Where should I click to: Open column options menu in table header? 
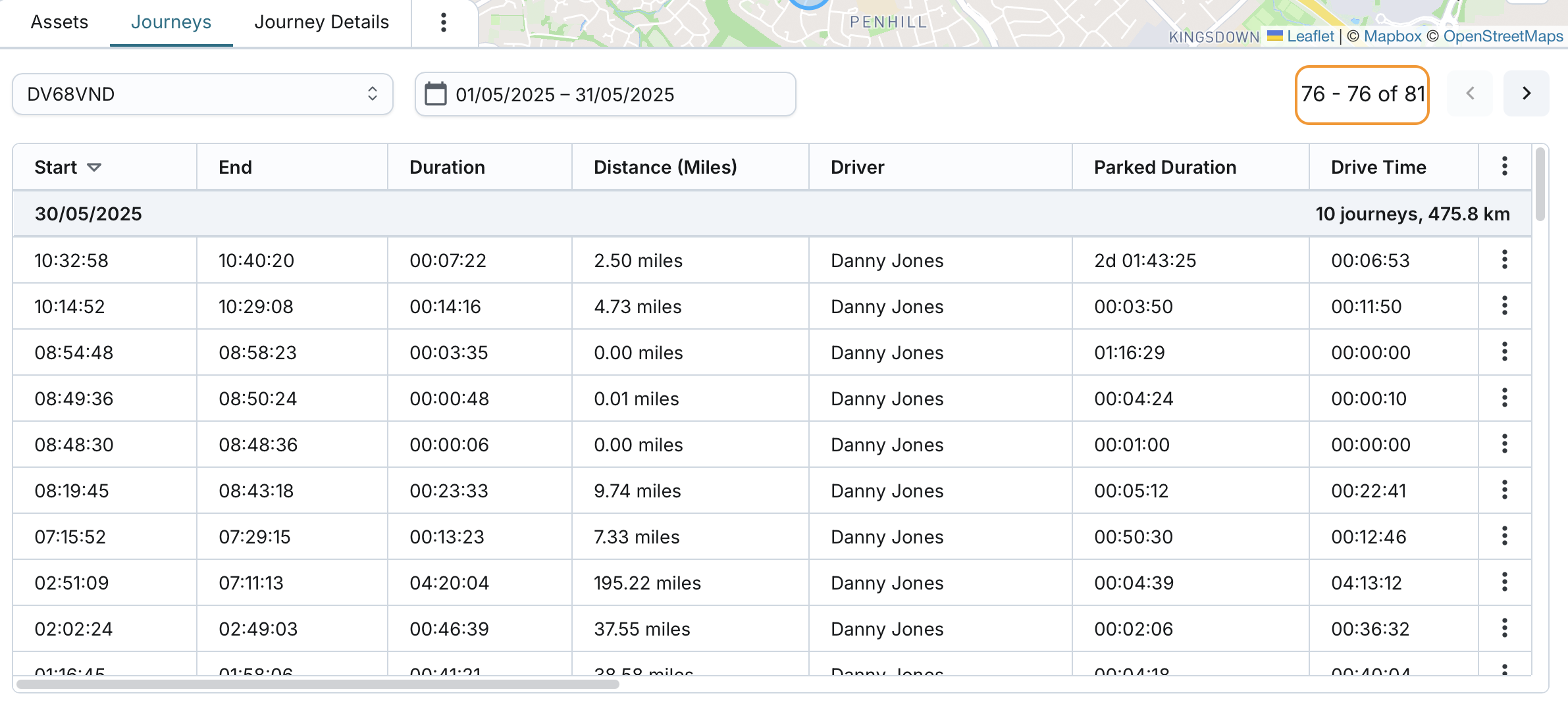(1504, 166)
